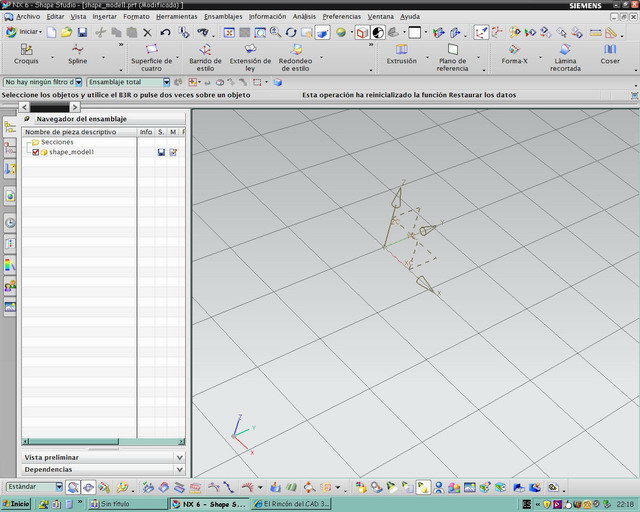The height and width of the screenshot is (512, 640).
Task: Open the Croquis sketch tool
Action: [26, 54]
